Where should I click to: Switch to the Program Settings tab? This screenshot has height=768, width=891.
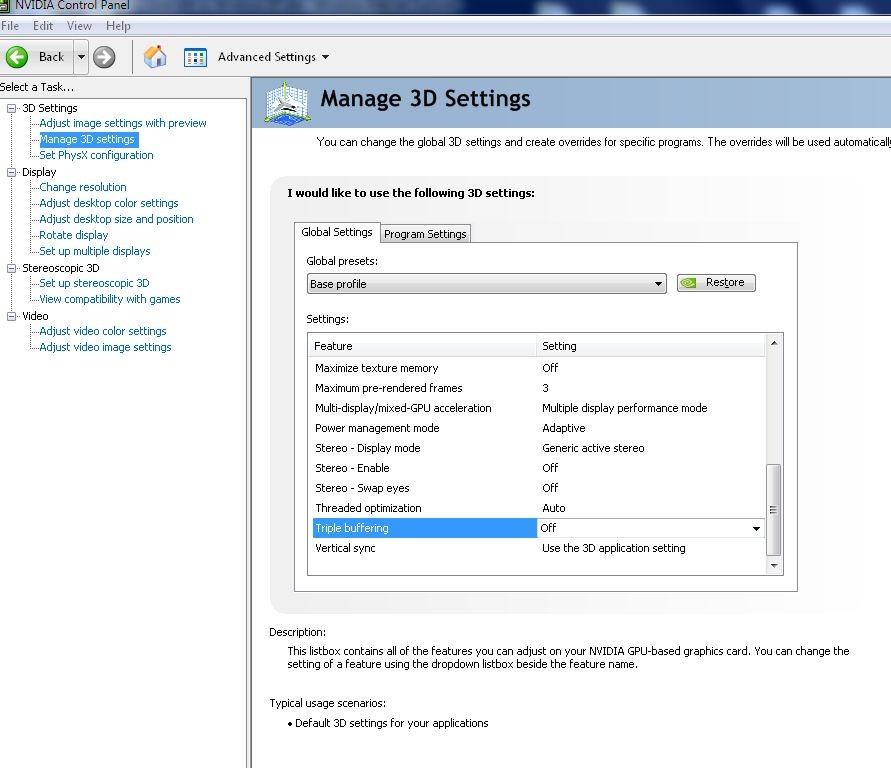[x=425, y=234]
